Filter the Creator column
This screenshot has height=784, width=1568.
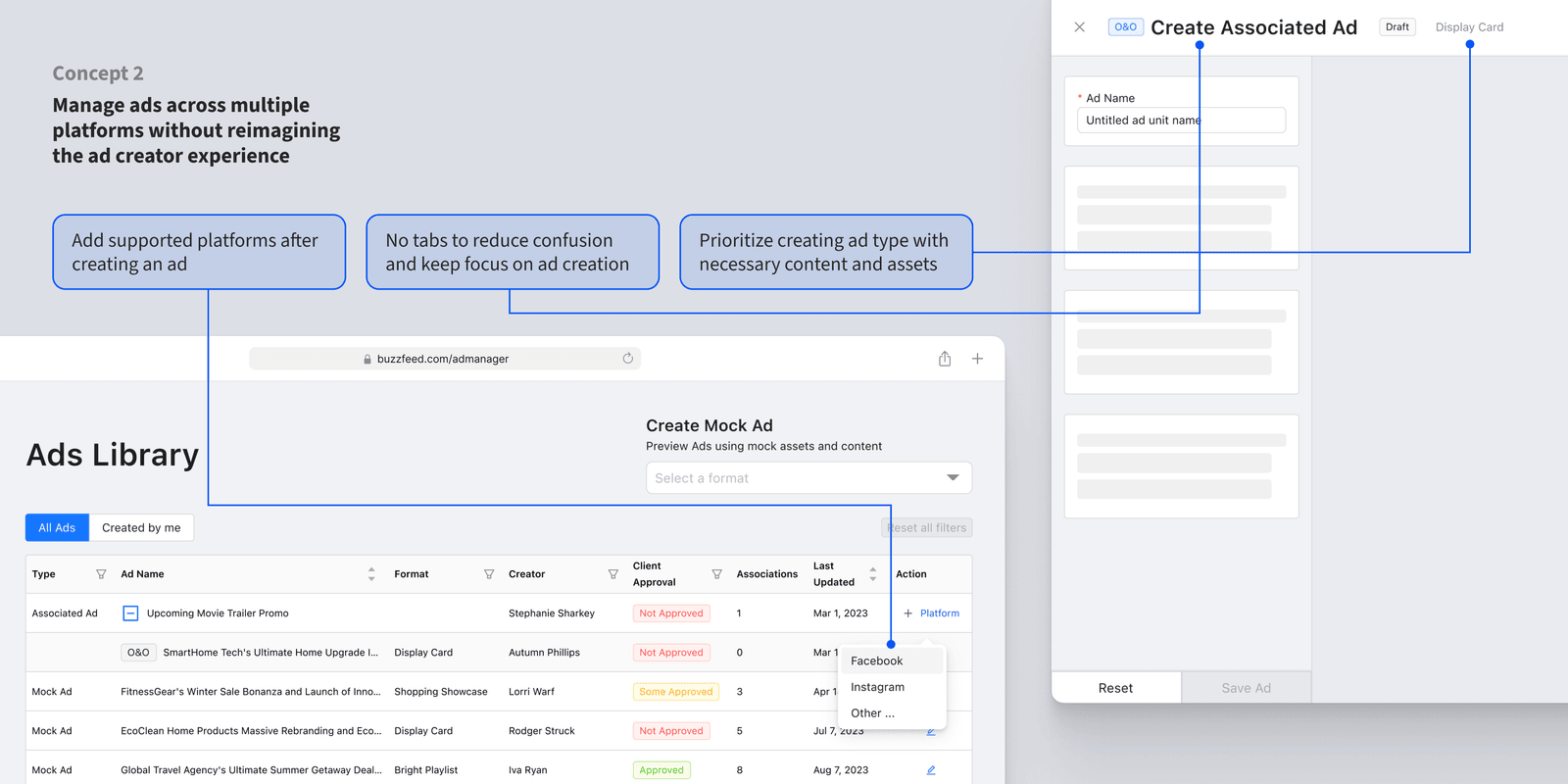[x=613, y=574]
